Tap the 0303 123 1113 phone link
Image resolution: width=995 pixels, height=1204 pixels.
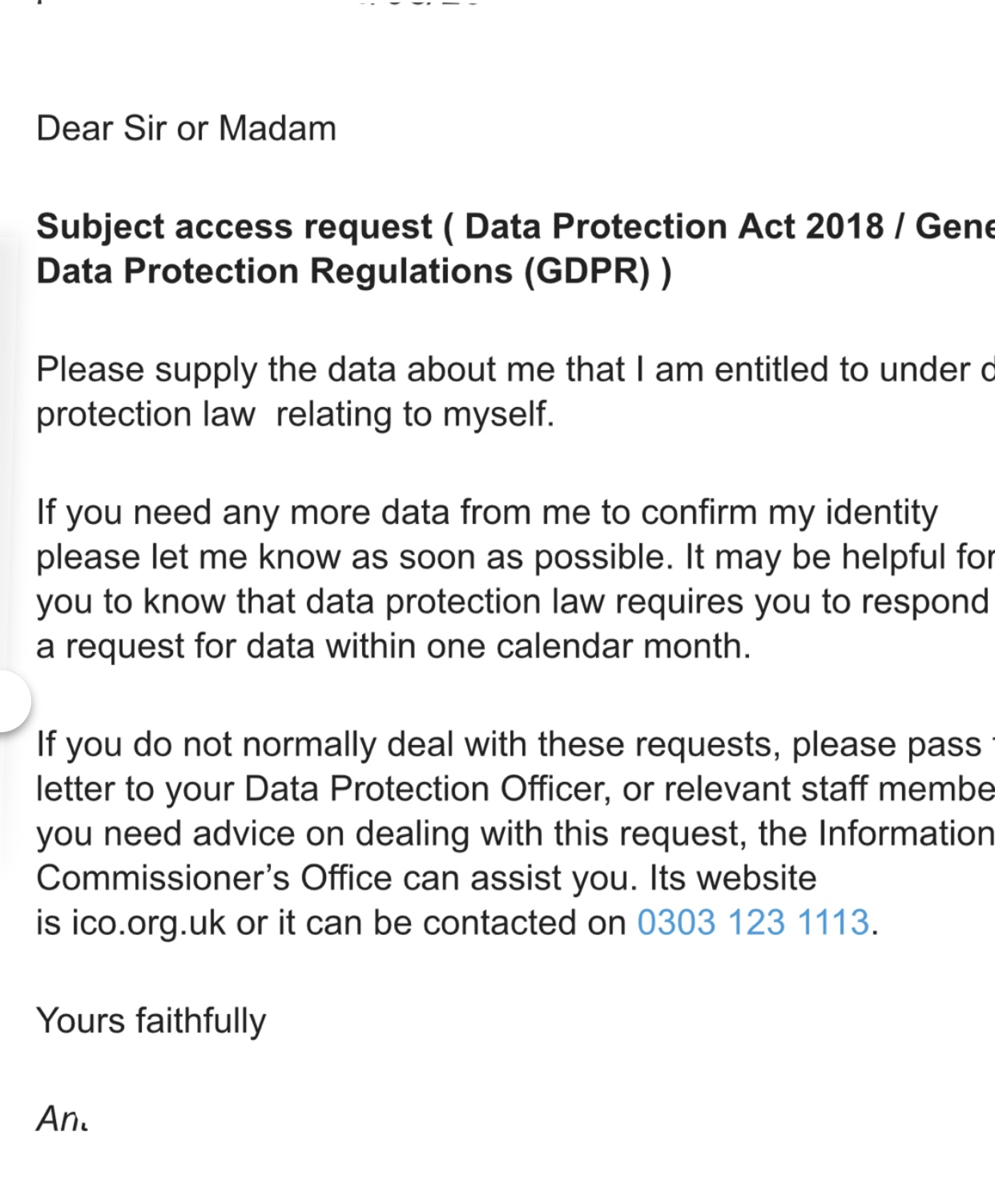752,923
